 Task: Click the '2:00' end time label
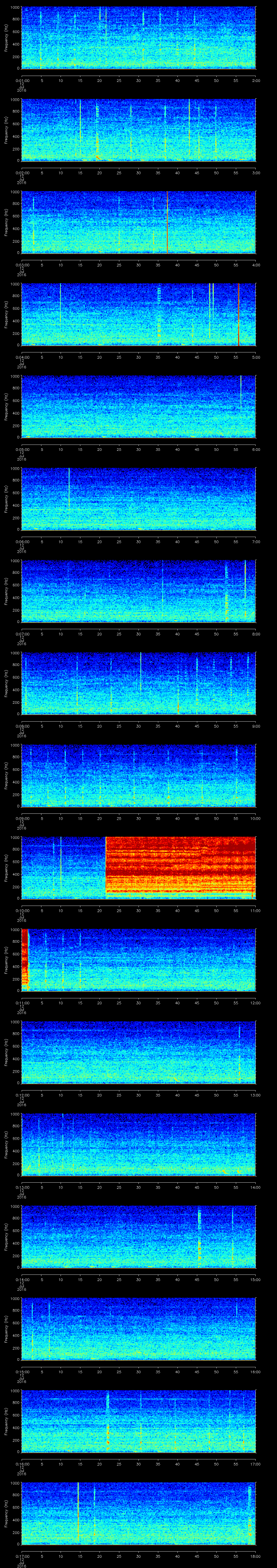point(256,80)
